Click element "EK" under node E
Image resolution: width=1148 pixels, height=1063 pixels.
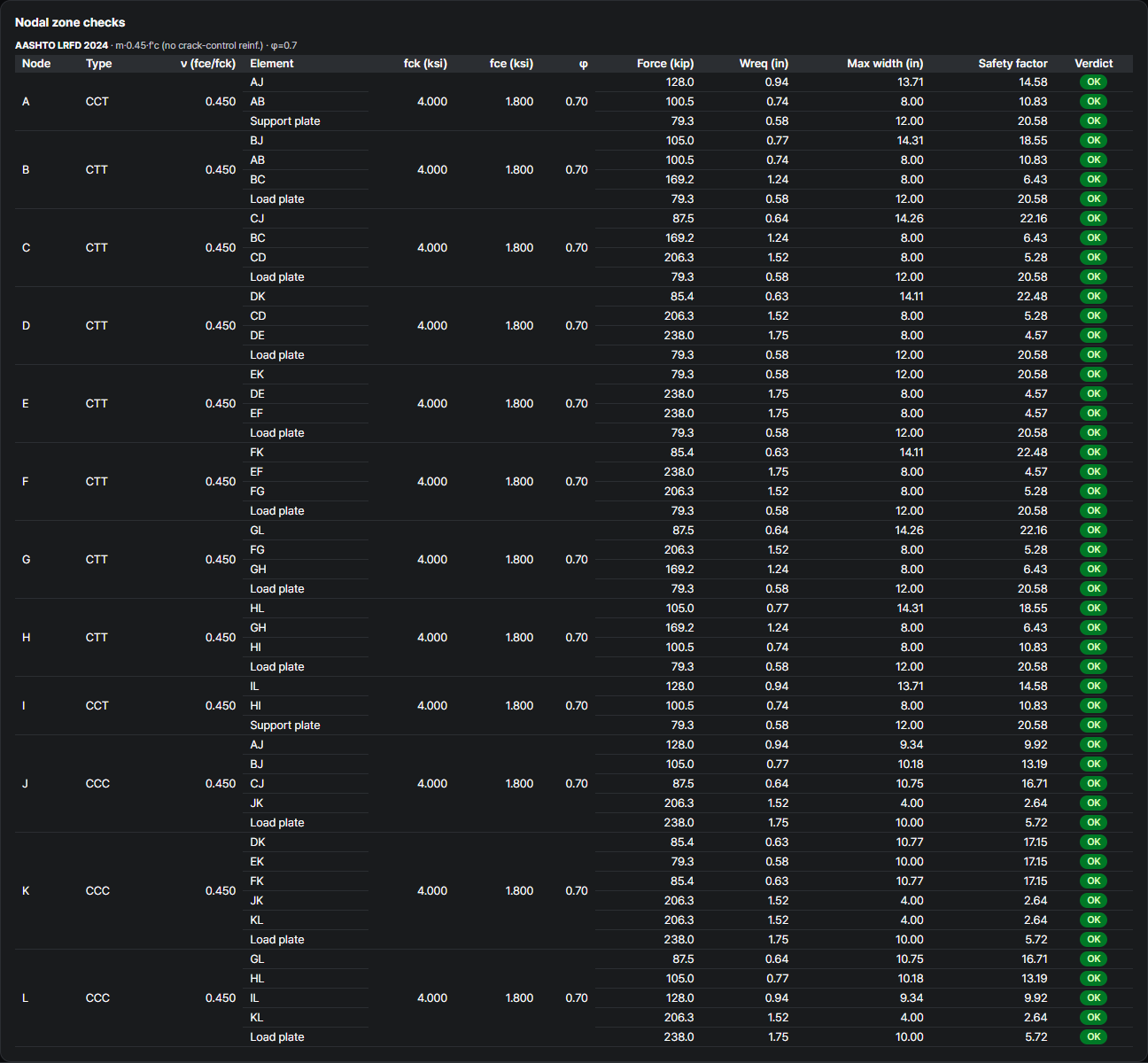257,375
